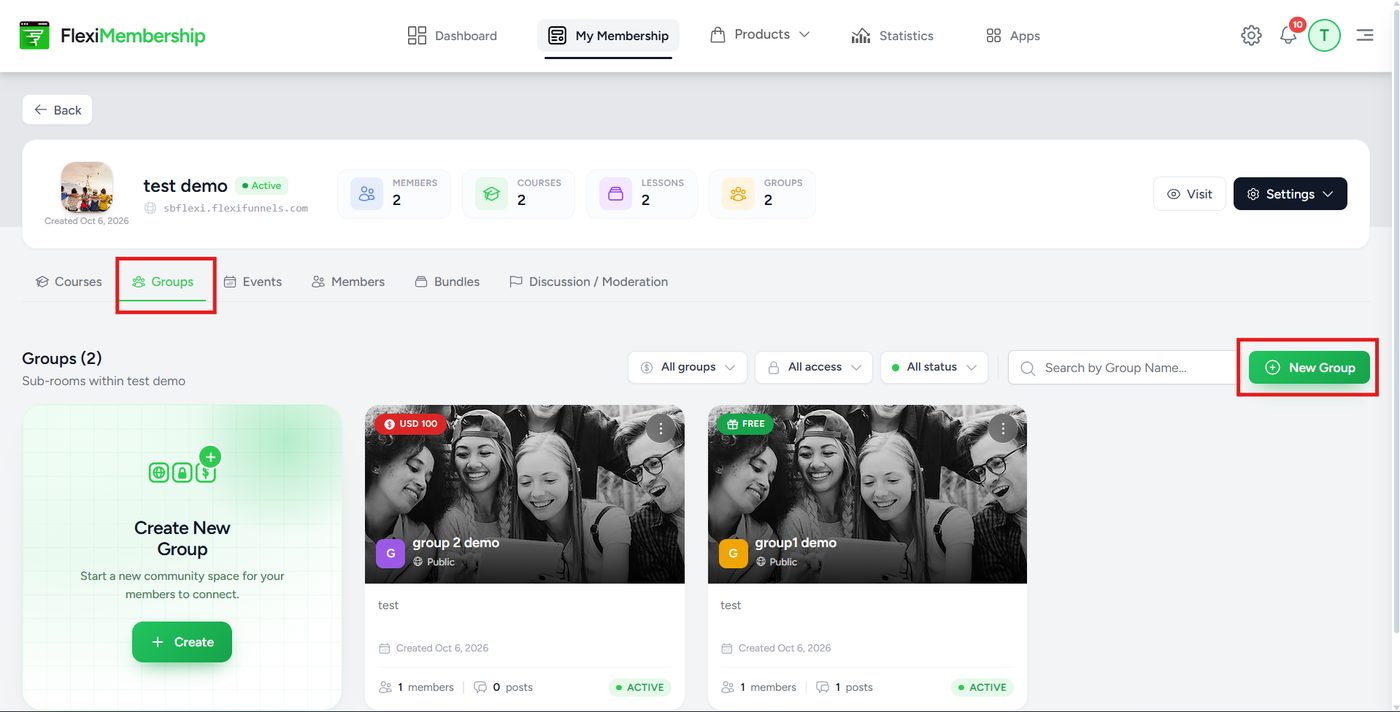Click the sbflexi.flexifunnels.com link
Screen dimensions: 1400x712
(236, 208)
